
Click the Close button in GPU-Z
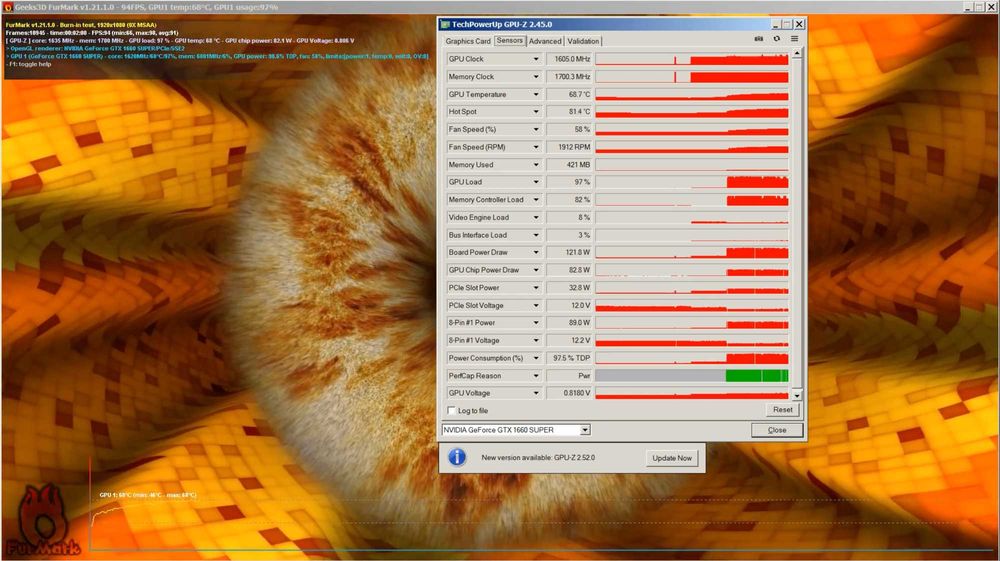tap(776, 430)
